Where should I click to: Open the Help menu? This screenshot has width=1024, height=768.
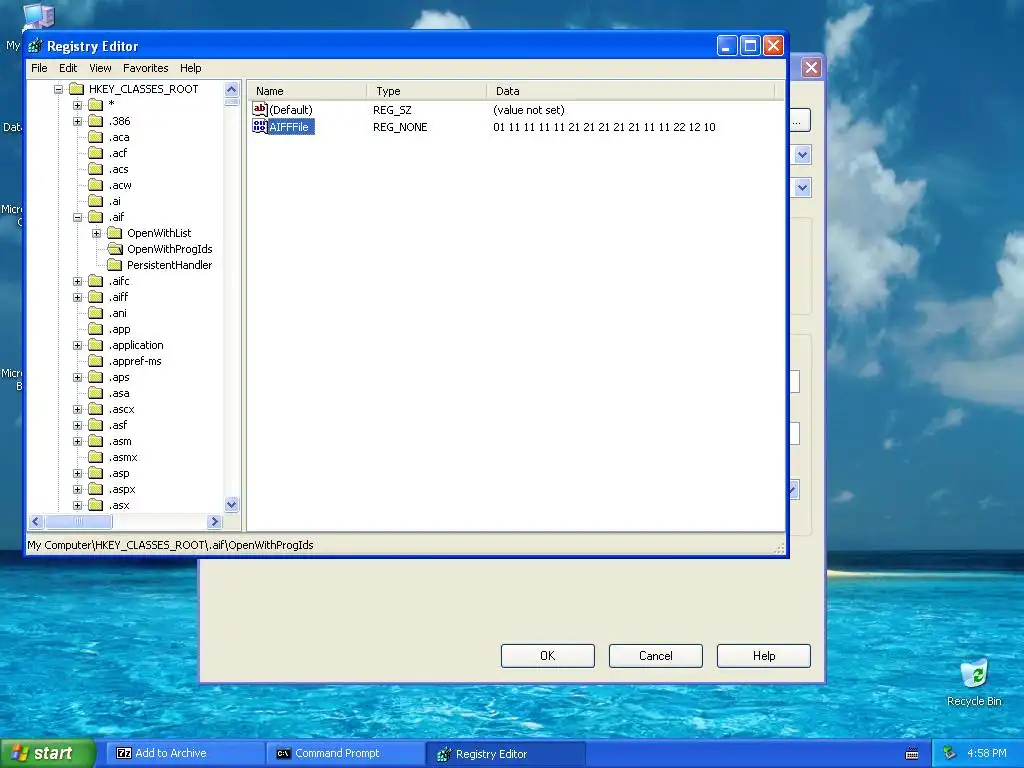(x=191, y=68)
